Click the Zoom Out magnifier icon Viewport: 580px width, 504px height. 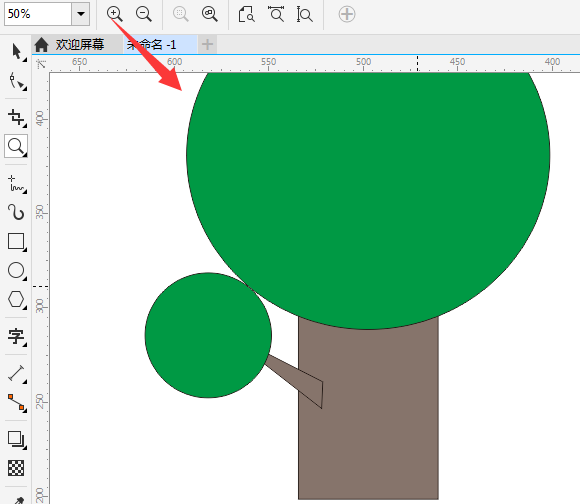click(x=144, y=14)
